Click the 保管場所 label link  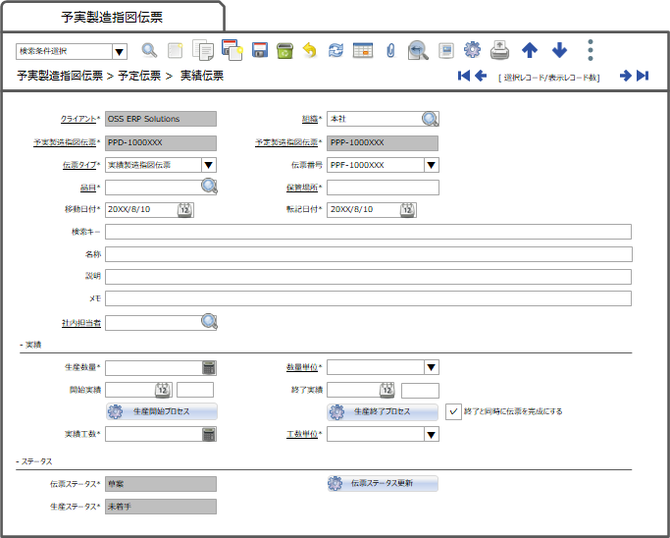point(304,187)
